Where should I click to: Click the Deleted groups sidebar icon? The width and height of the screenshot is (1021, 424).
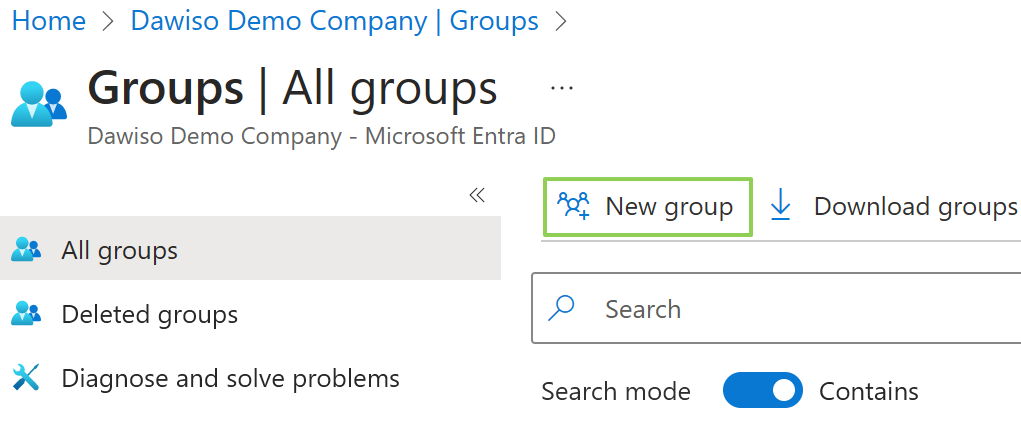click(x=26, y=313)
